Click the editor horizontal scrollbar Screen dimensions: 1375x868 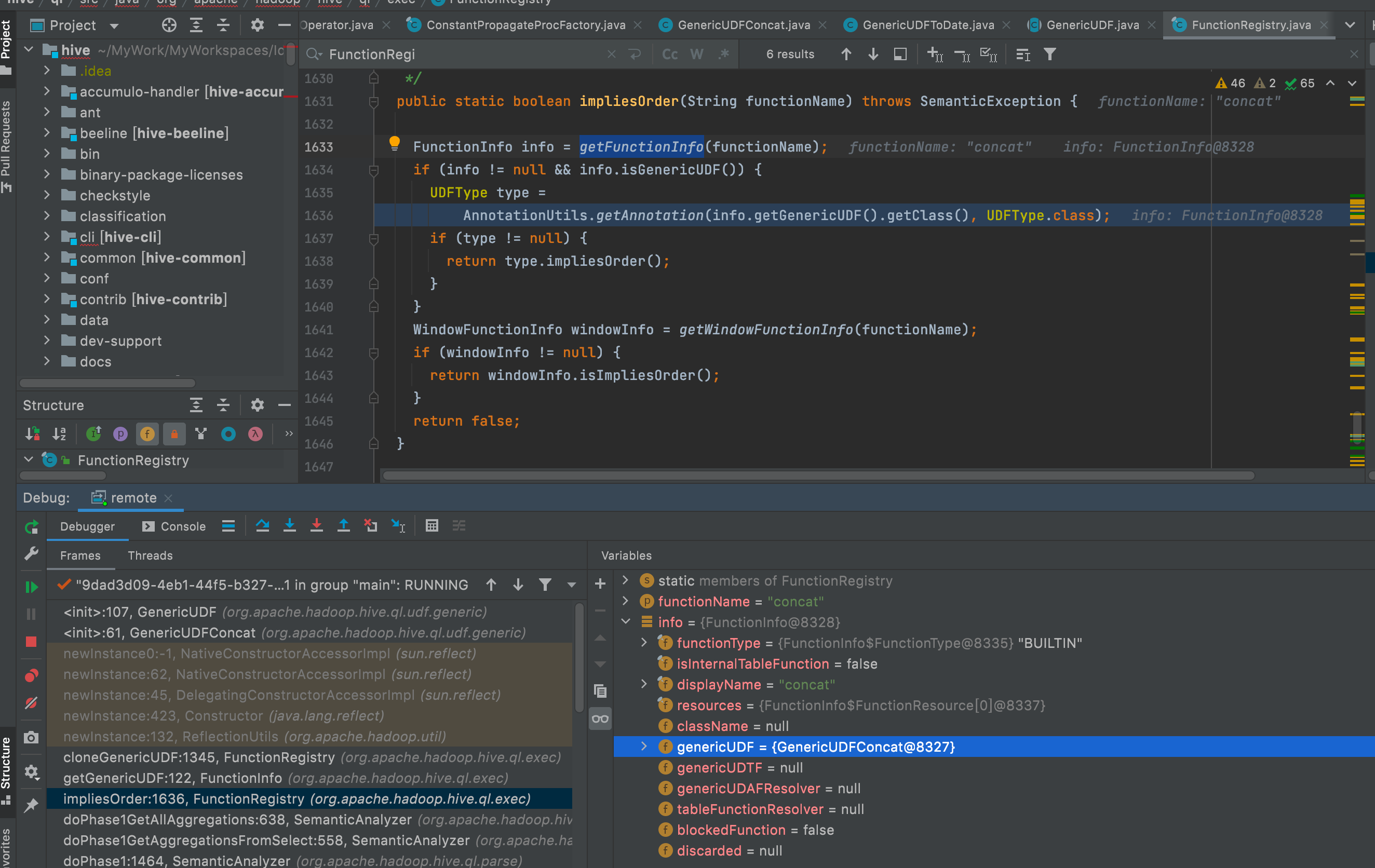[817, 476]
